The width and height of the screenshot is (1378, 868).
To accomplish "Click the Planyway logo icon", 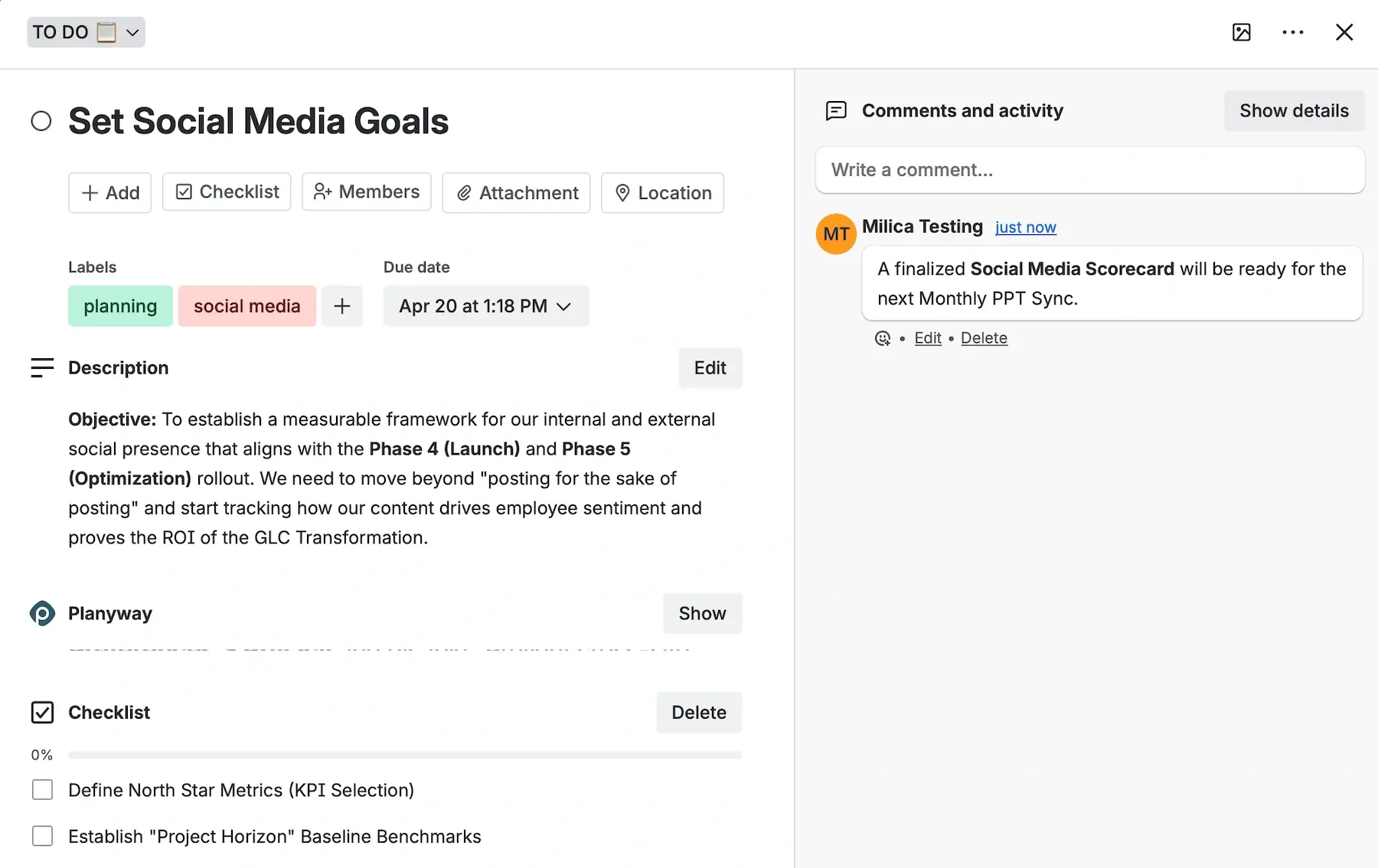I will 42,613.
